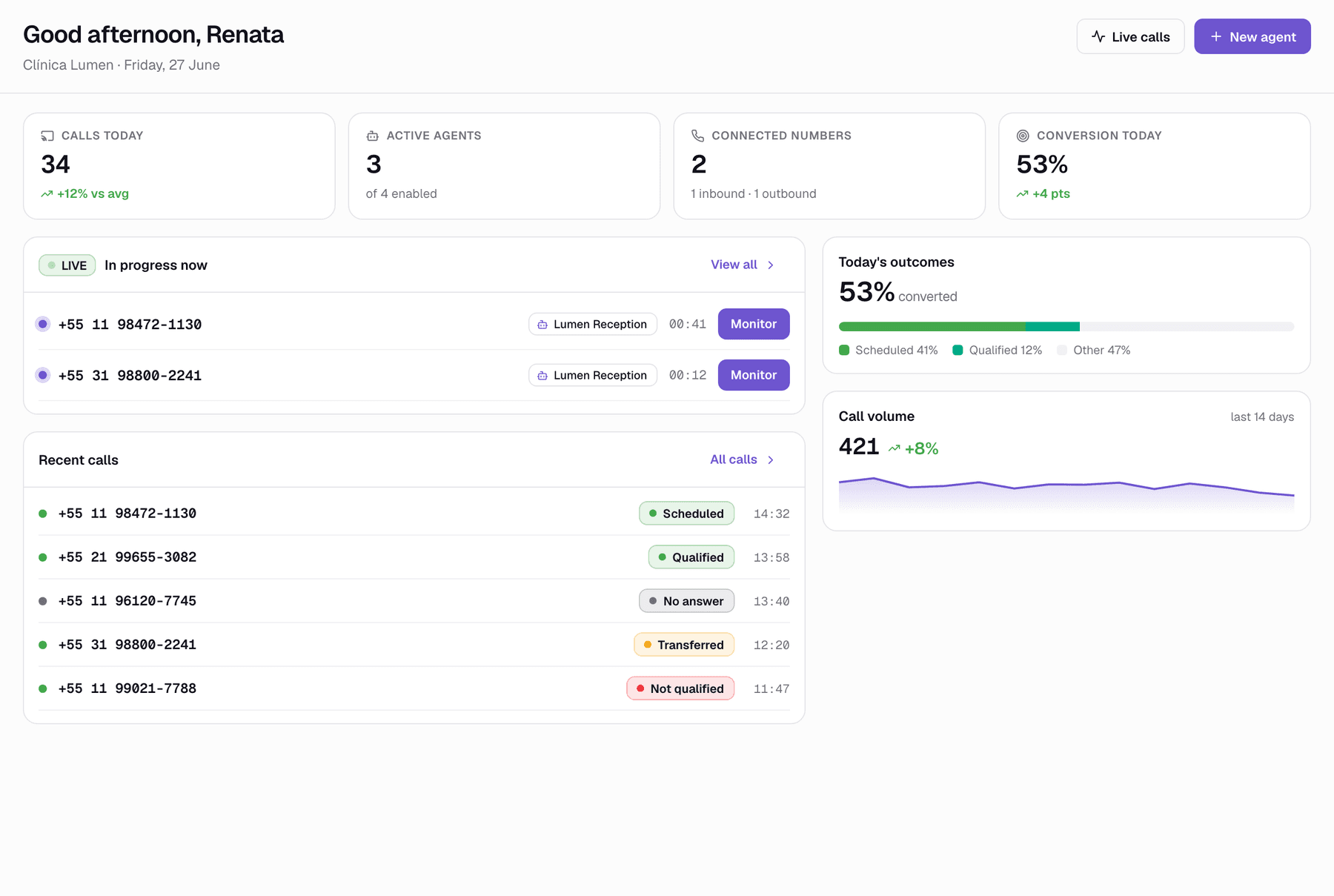The image size is (1334, 896).
Task: Click call duration 00:41
Action: coord(688,324)
